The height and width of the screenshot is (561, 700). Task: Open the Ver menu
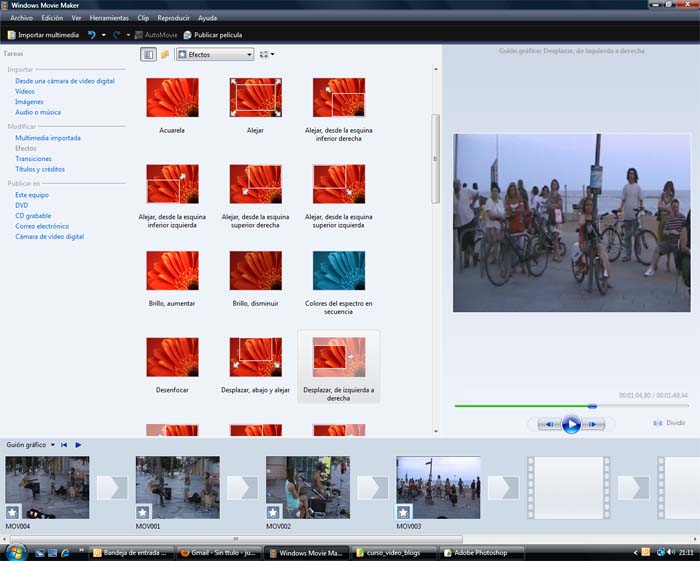(x=76, y=18)
